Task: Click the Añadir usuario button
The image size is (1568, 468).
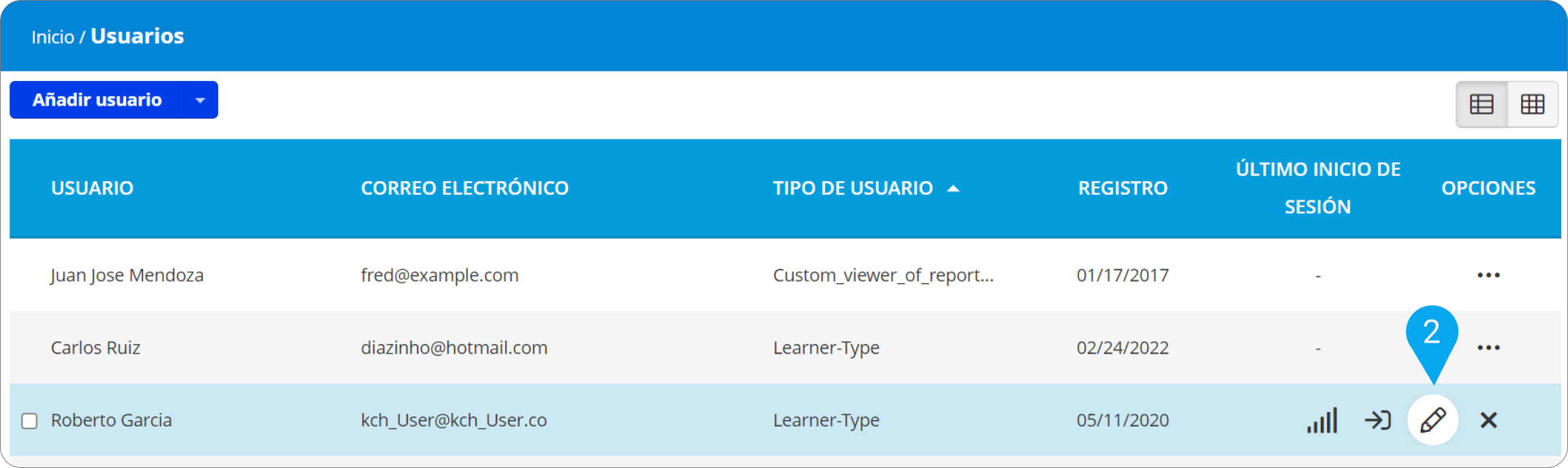Action: tap(97, 100)
